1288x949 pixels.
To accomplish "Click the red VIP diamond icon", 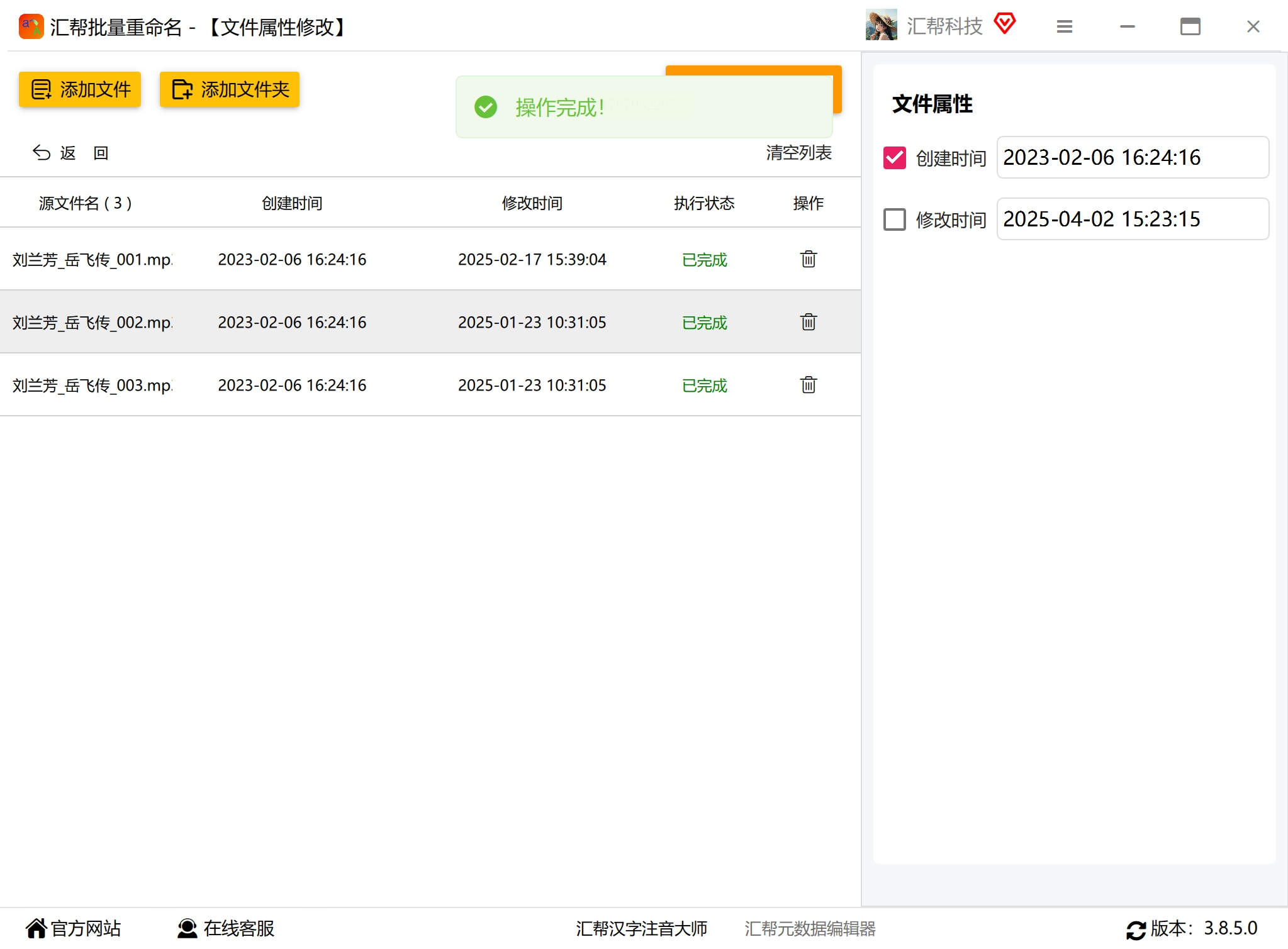I will pos(1005,24).
